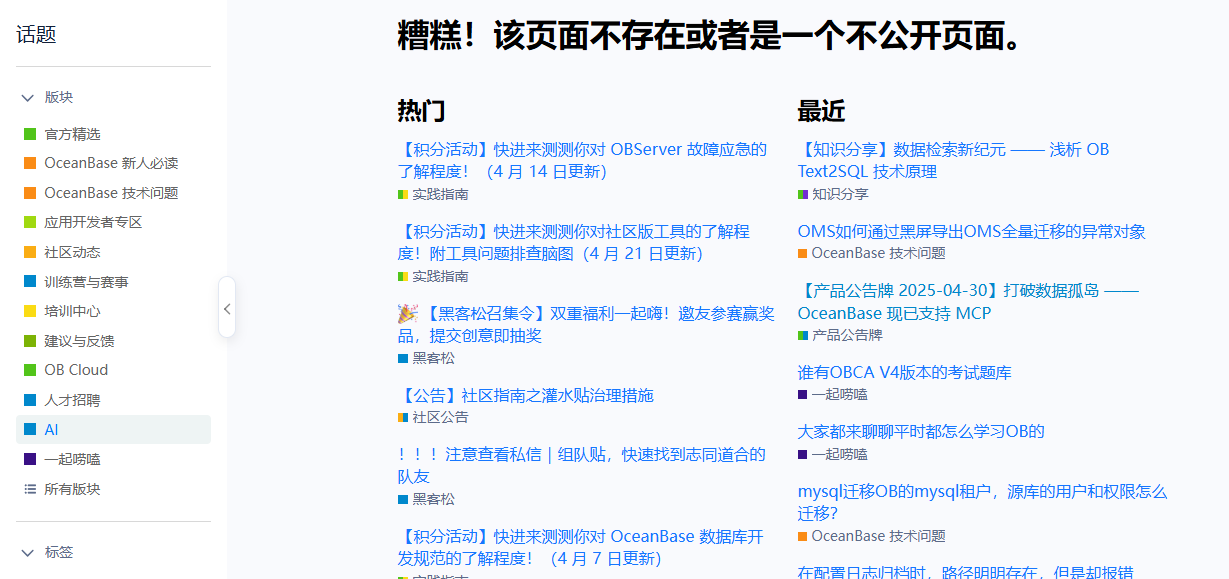Click the blue square beside 训练营与赛事
This screenshot has width=1229, height=579.
[30, 282]
